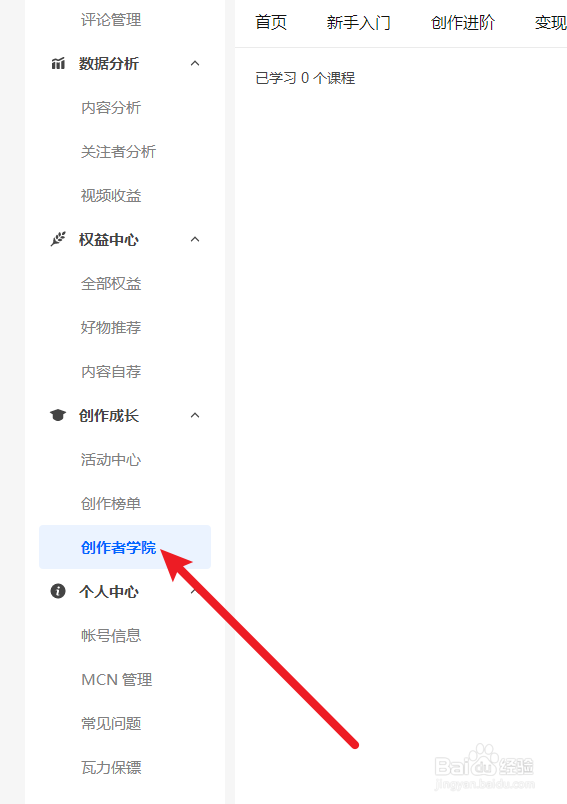Open 关注者分析 menu item

point(118,152)
